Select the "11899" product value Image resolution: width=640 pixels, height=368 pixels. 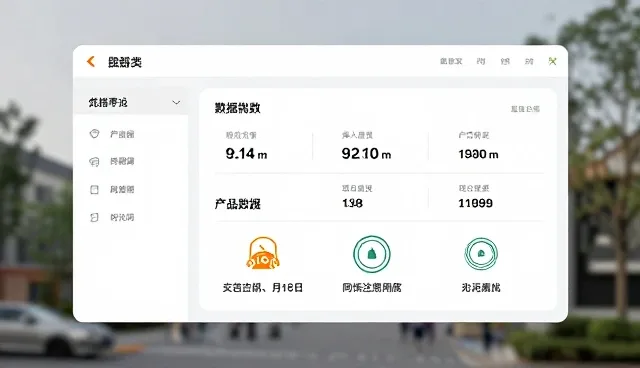pyautogui.click(x=476, y=203)
